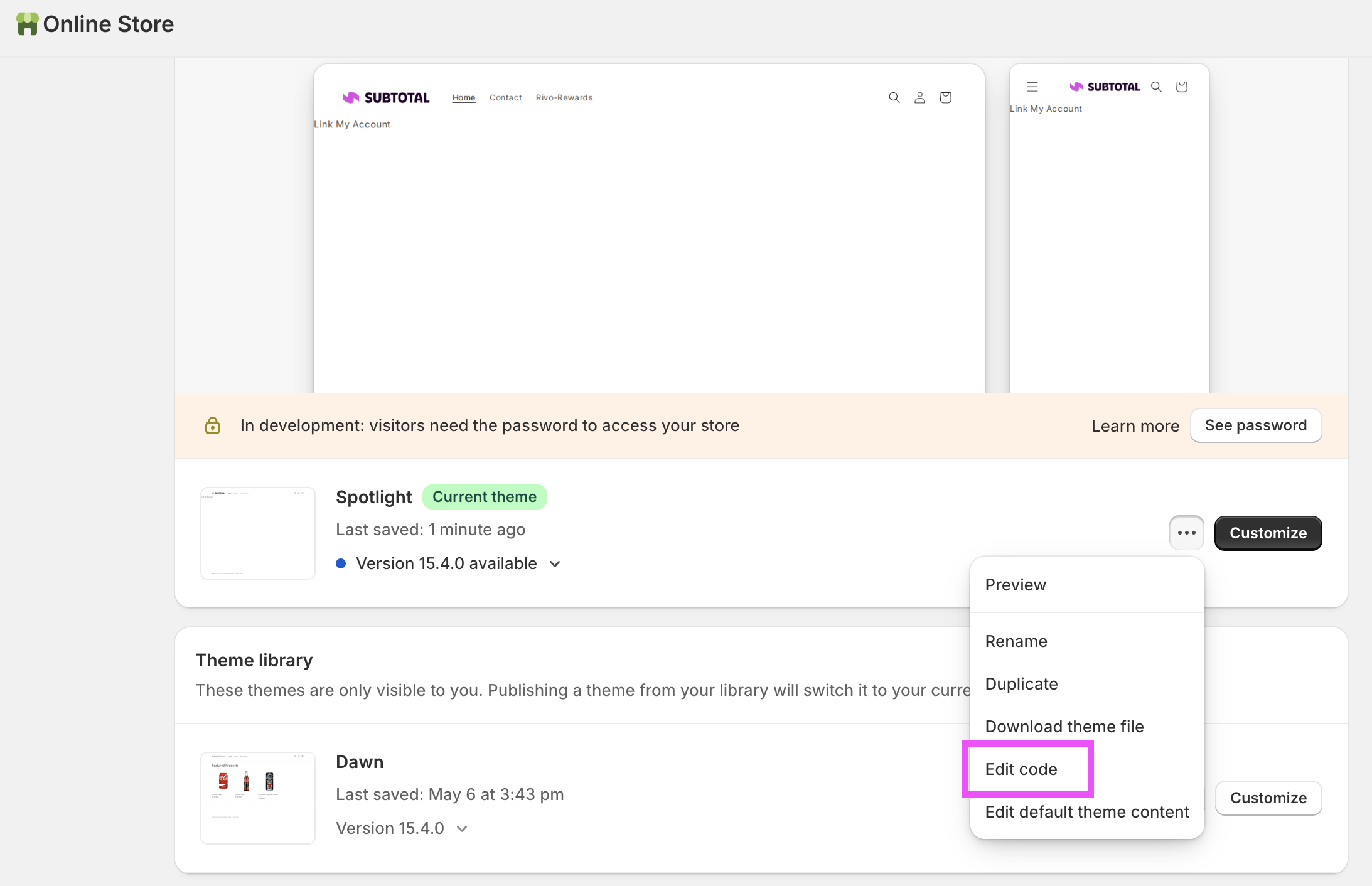Choose Duplicate in the theme menu
Viewport: 1372px width, 886px height.
point(1021,683)
